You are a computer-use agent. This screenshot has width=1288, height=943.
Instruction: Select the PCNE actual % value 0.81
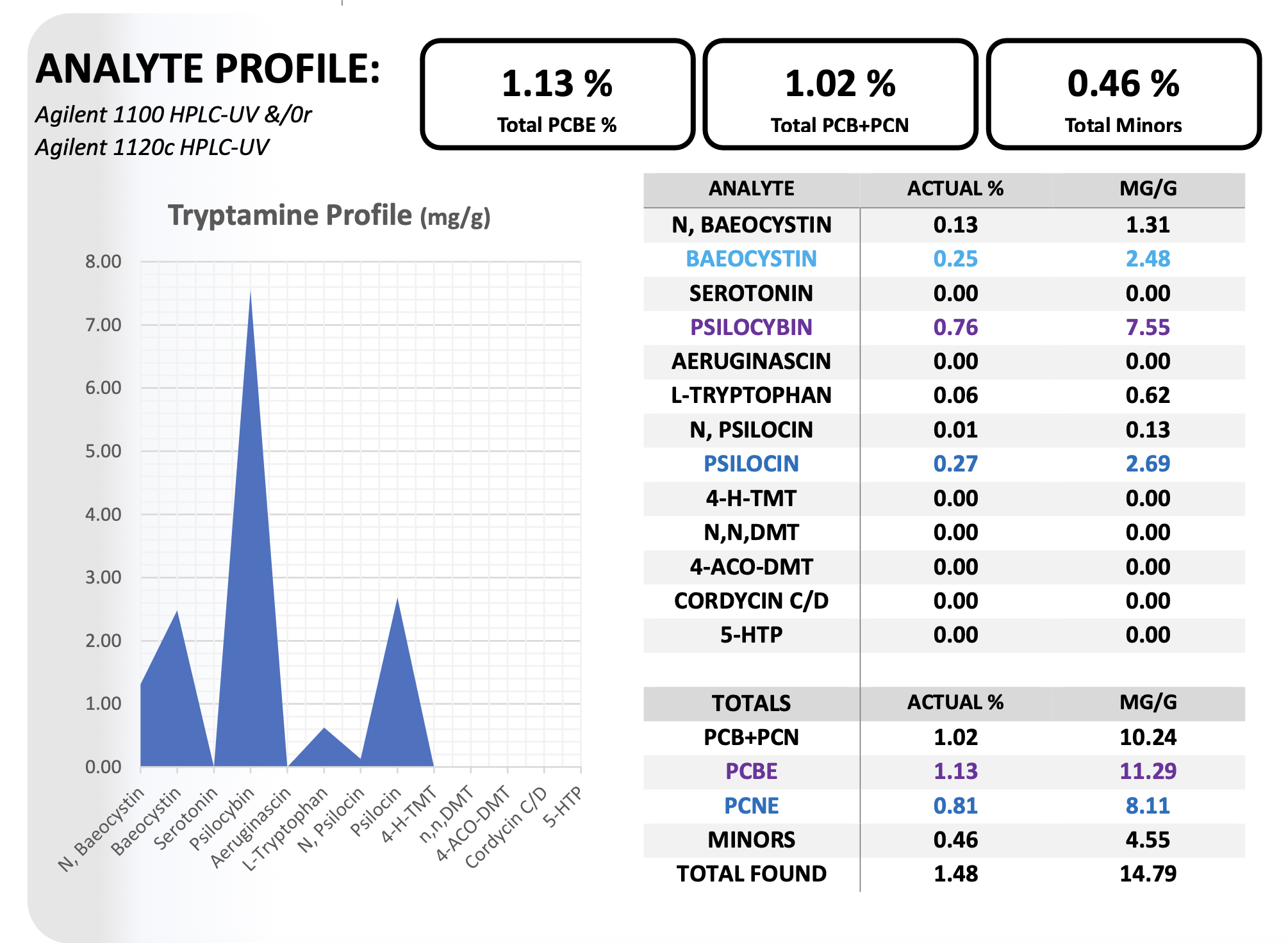pyautogui.click(x=955, y=806)
